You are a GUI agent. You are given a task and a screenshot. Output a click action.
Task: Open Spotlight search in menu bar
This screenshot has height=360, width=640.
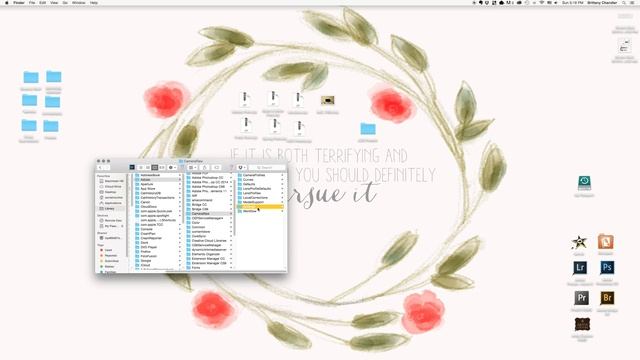click(x=624, y=3)
